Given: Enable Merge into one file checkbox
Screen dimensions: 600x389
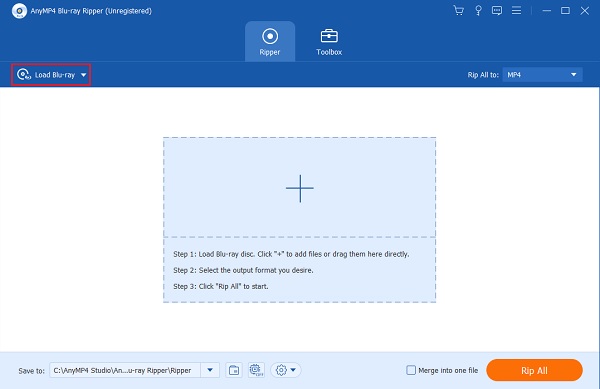Looking at the screenshot, I should pyautogui.click(x=411, y=370).
